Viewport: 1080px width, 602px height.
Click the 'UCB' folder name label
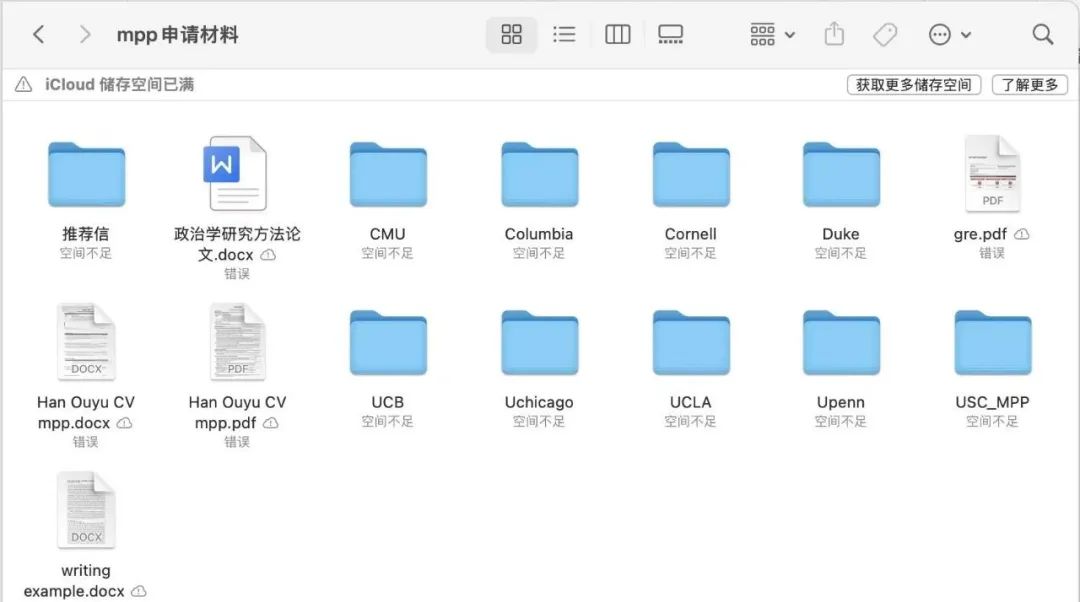click(388, 402)
